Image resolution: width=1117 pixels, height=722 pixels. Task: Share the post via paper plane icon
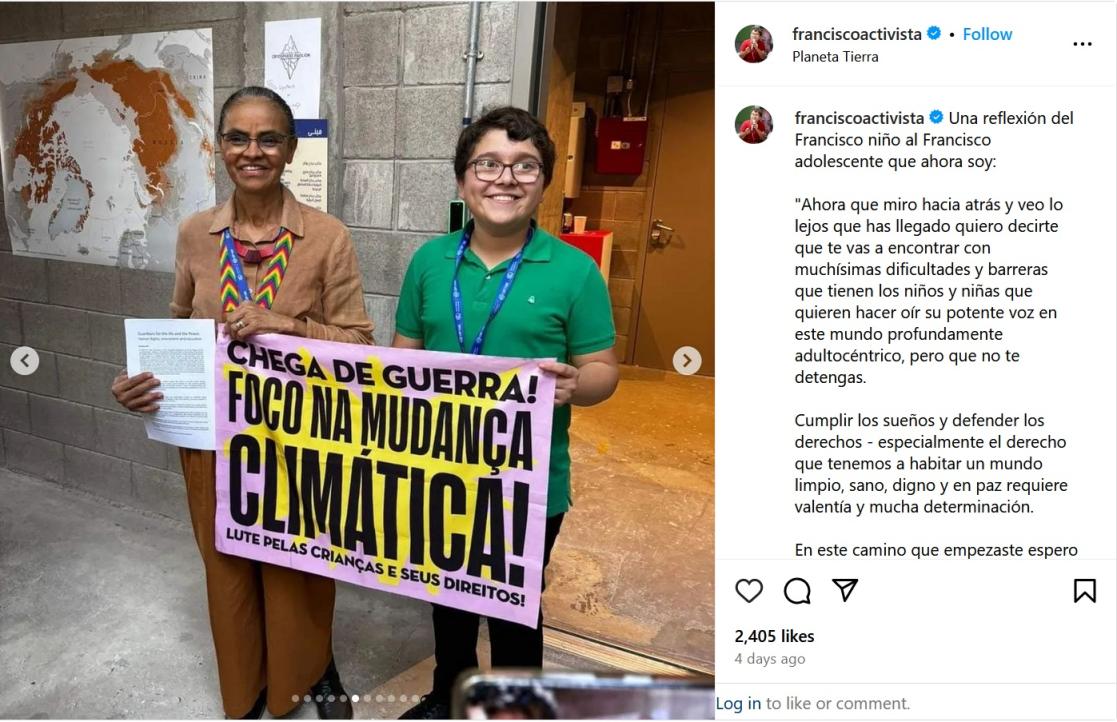click(x=845, y=590)
